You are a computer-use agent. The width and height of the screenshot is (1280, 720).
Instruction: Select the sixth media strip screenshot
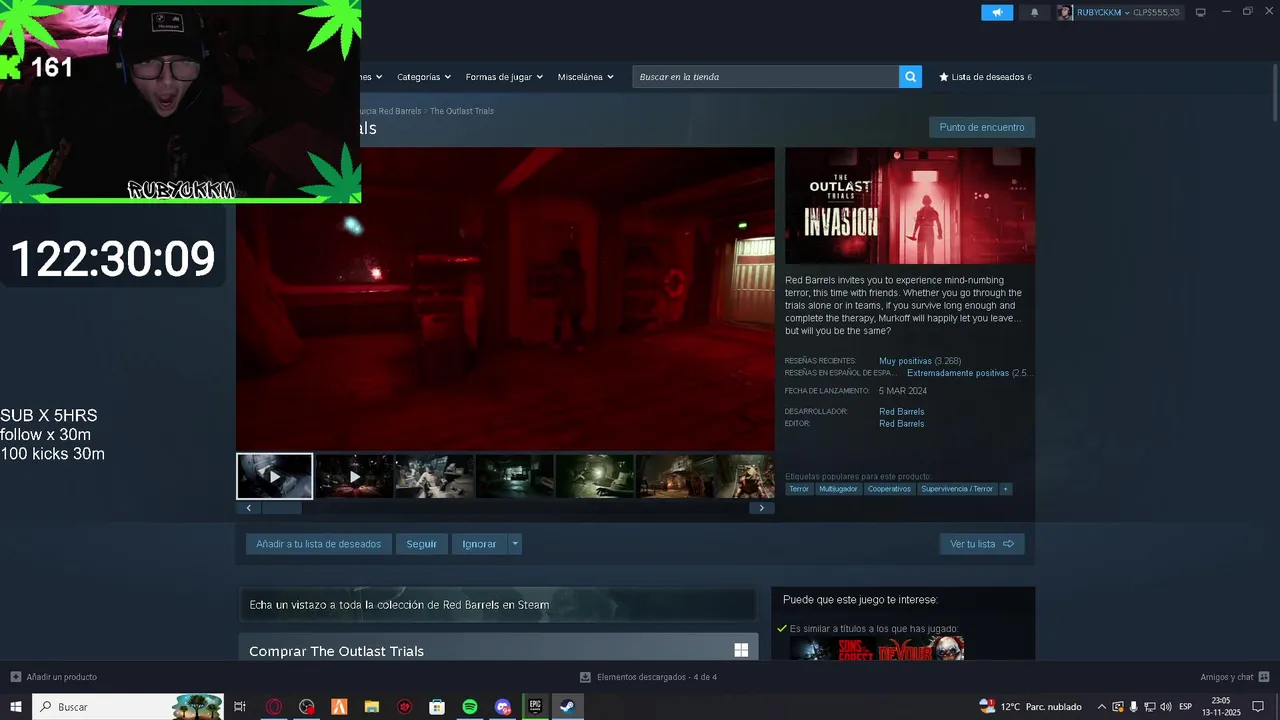tap(674, 476)
